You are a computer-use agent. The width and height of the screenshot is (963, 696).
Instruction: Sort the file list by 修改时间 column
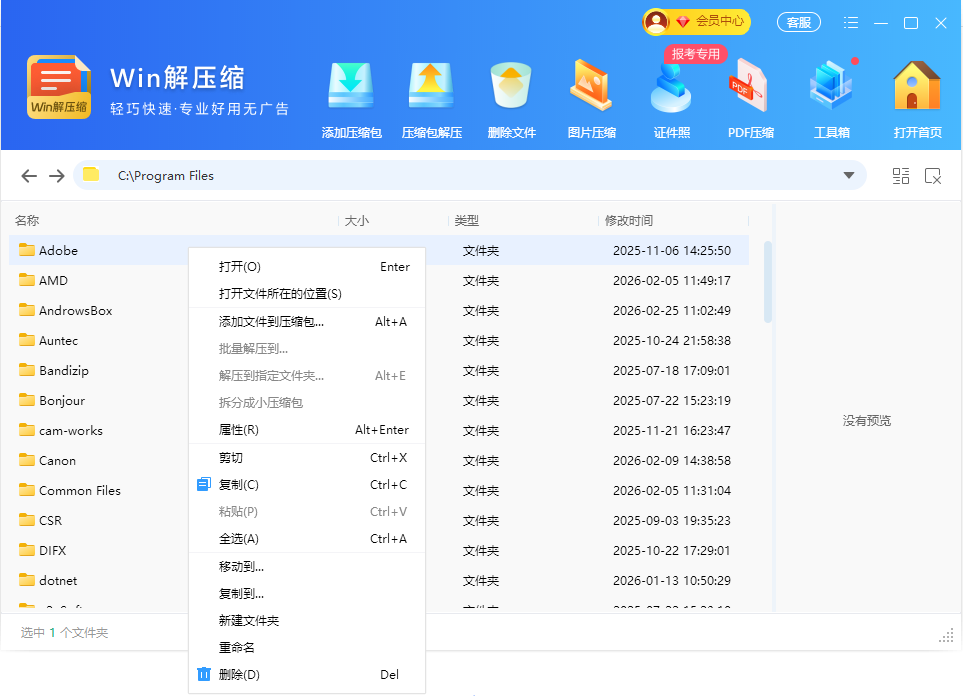point(628,221)
